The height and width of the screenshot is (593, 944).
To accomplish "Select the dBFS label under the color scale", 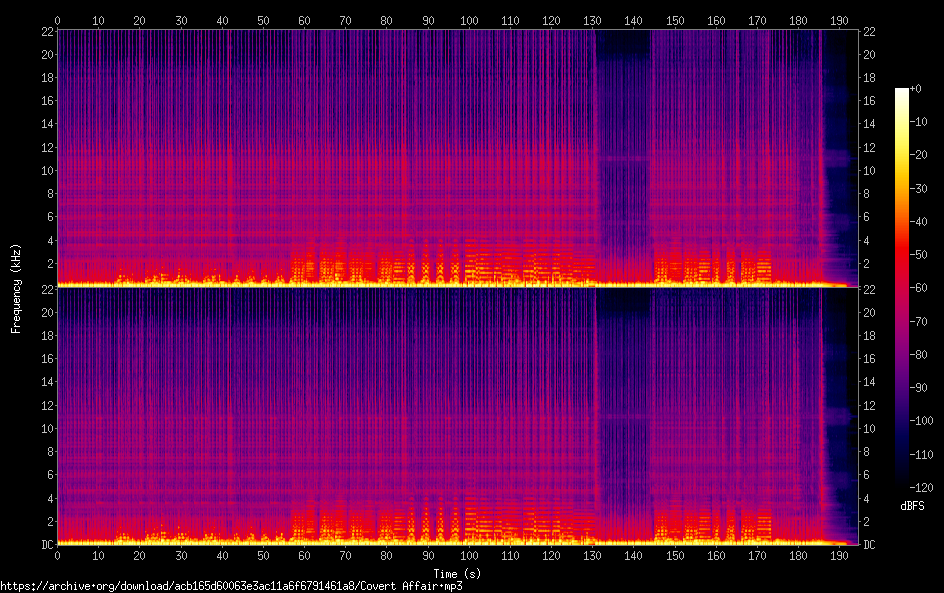I will coord(912,507).
